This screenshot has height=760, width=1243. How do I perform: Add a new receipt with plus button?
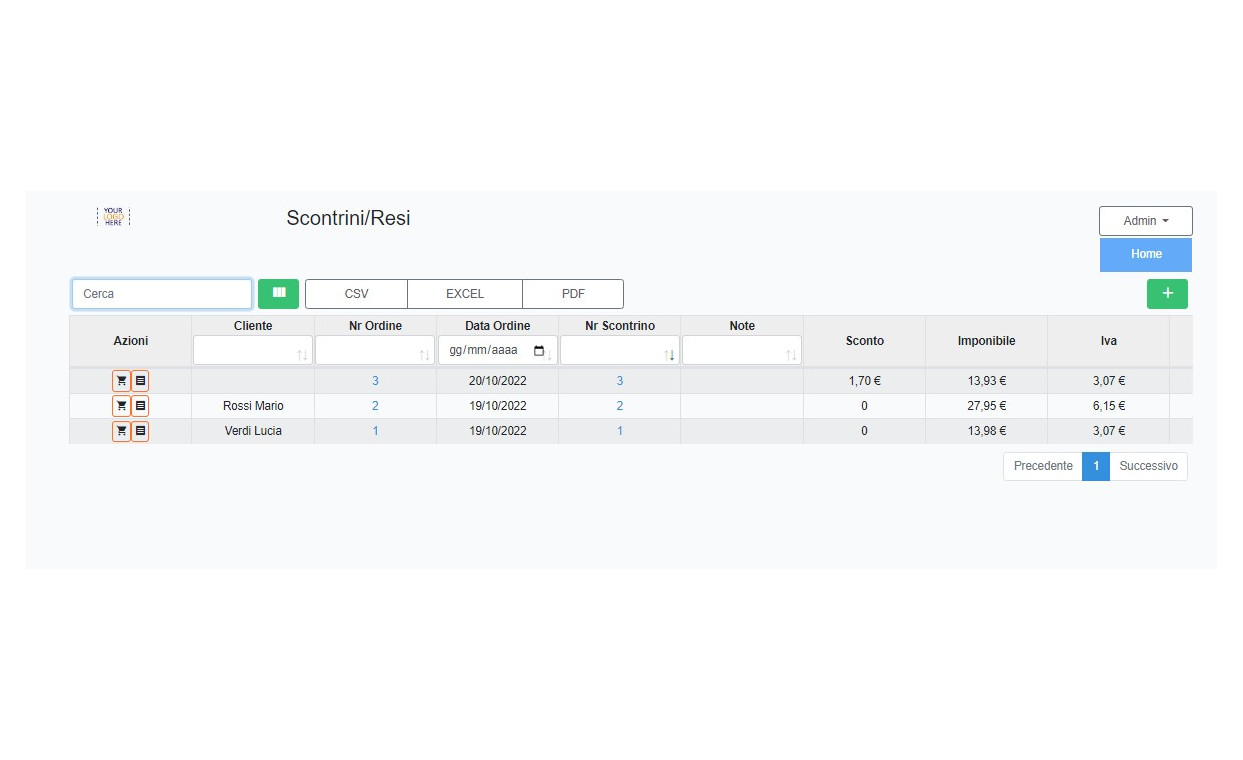click(x=1167, y=294)
